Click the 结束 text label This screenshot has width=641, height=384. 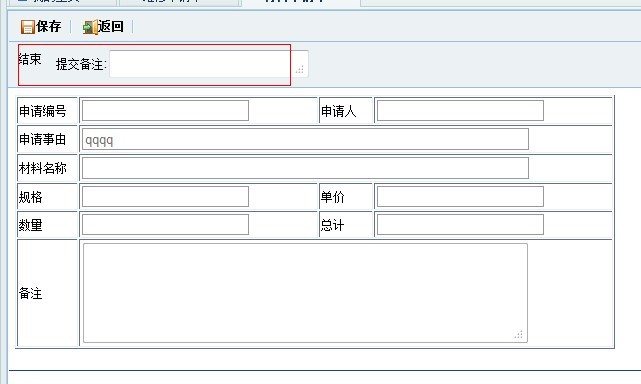(30, 59)
